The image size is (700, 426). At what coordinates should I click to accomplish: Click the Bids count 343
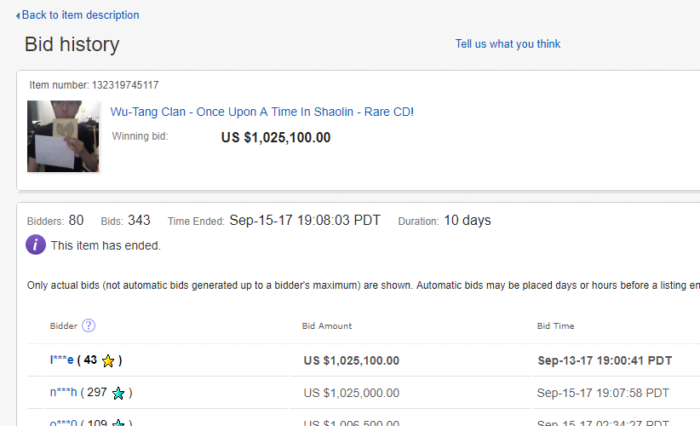(x=139, y=220)
